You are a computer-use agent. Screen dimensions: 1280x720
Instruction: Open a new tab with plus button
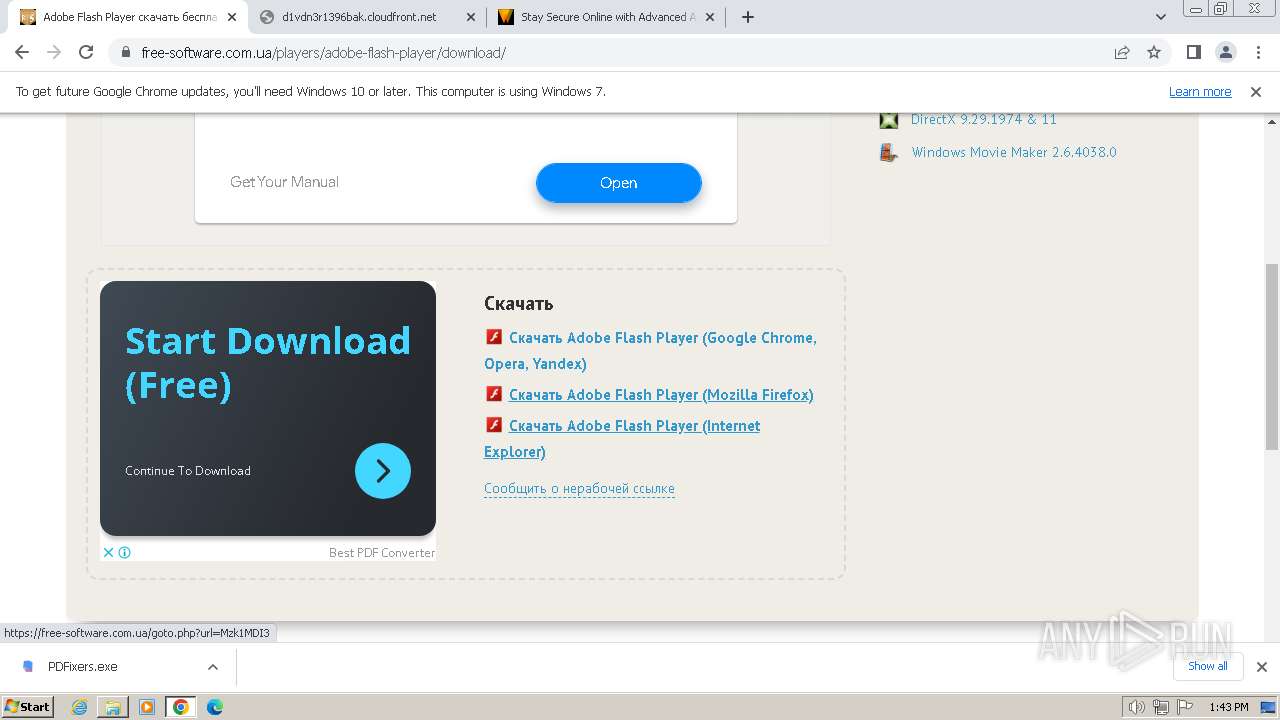pos(748,17)
